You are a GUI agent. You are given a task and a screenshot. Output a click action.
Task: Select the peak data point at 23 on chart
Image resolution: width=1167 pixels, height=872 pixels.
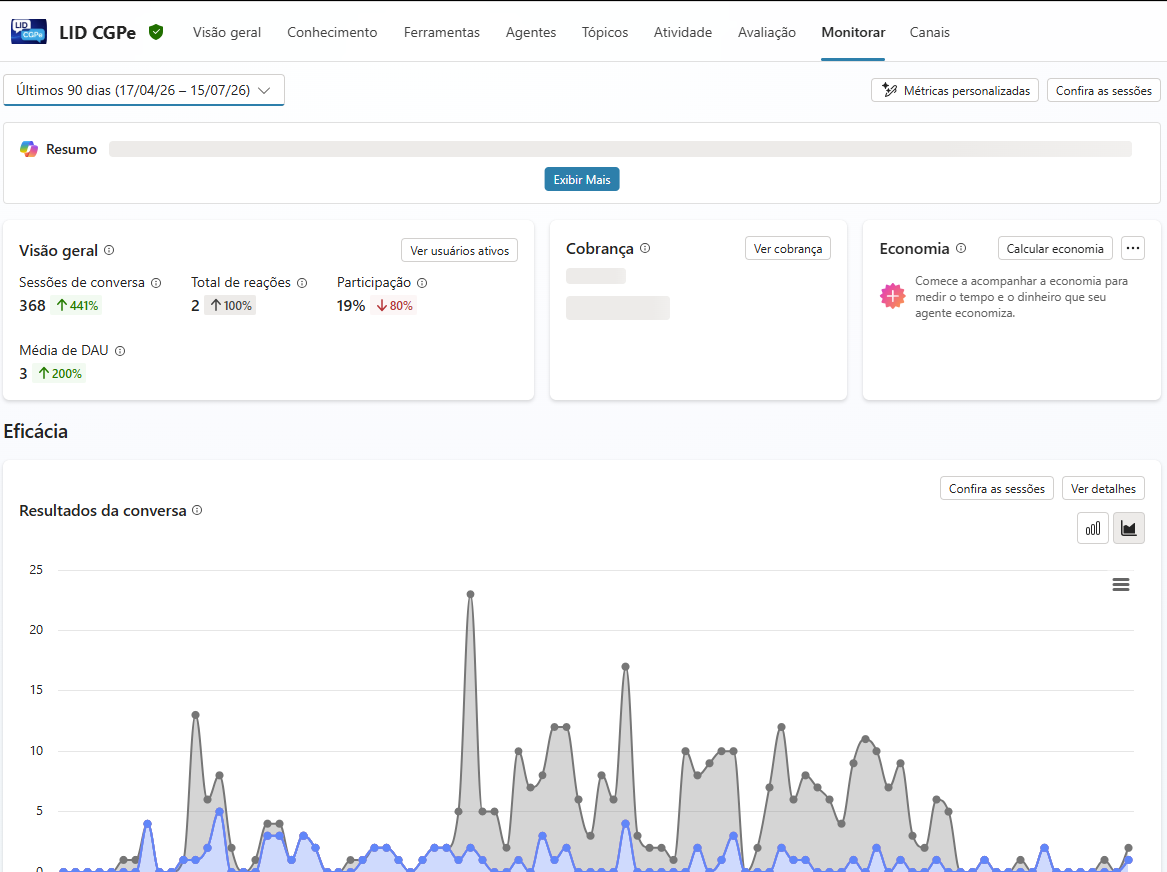[x=470, y=594]
